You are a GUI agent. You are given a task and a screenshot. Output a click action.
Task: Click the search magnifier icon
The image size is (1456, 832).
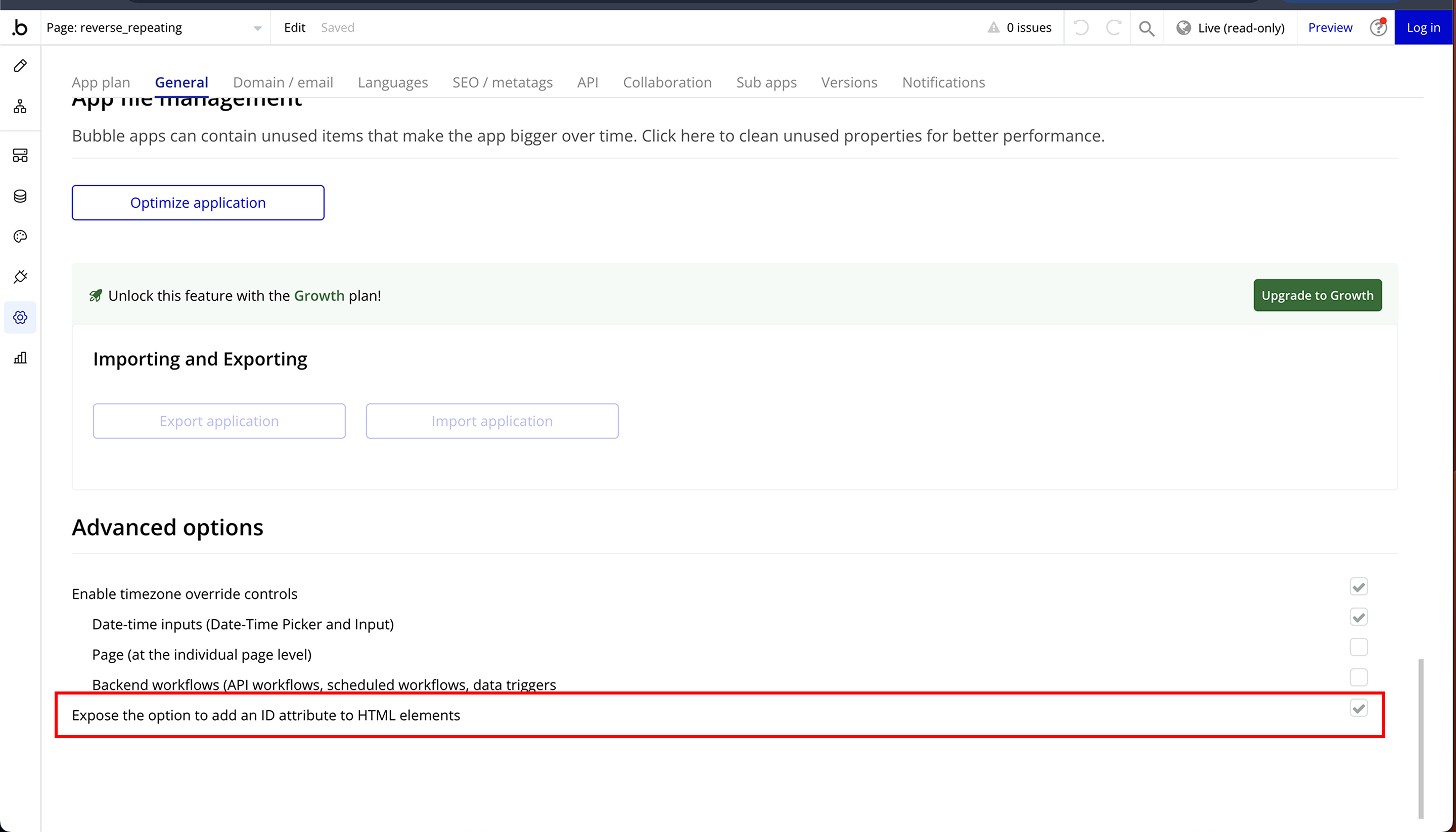click(1146, 27)
